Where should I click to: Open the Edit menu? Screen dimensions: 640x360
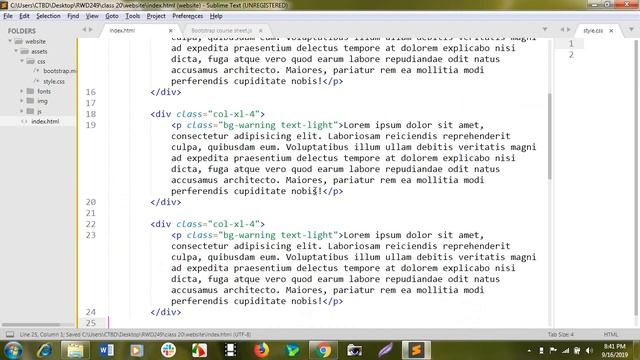pos(24,16)
